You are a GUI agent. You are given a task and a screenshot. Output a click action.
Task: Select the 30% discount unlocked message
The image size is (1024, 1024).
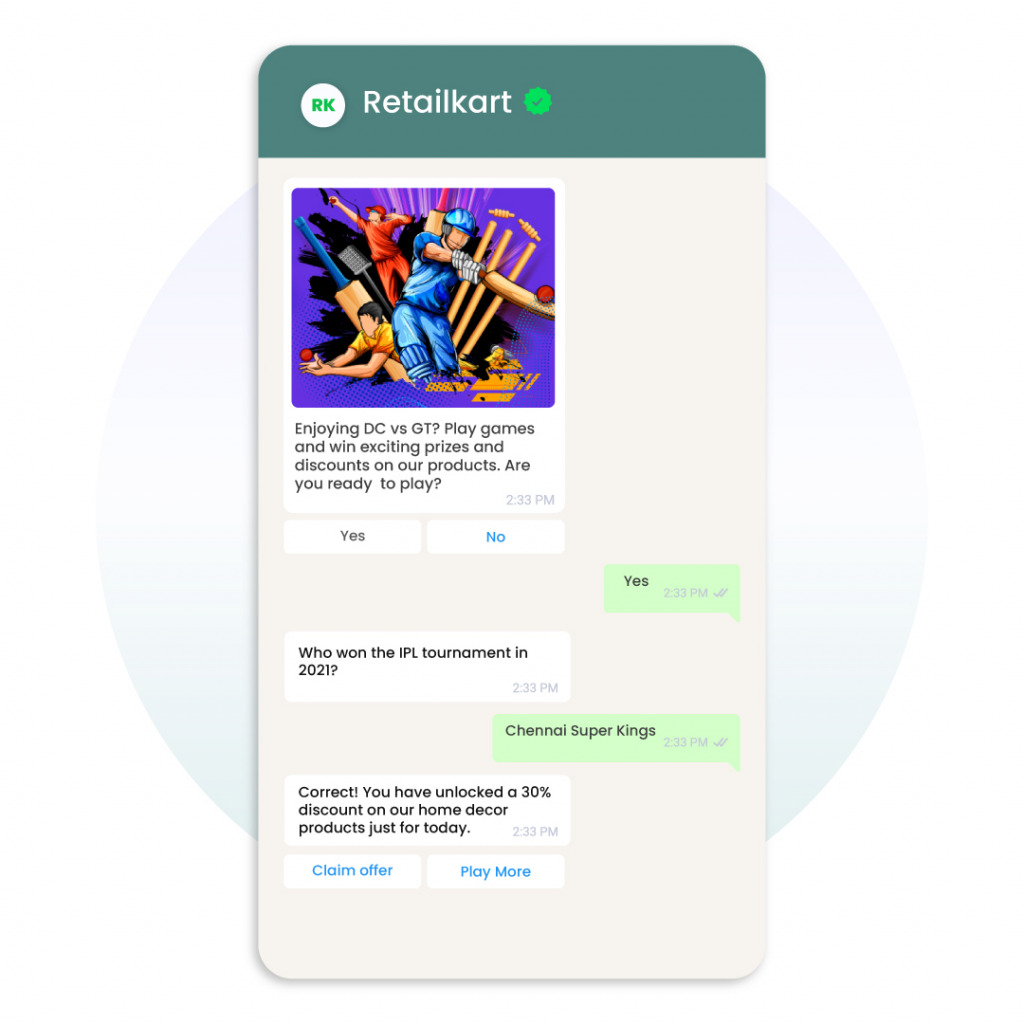(427, 810)
